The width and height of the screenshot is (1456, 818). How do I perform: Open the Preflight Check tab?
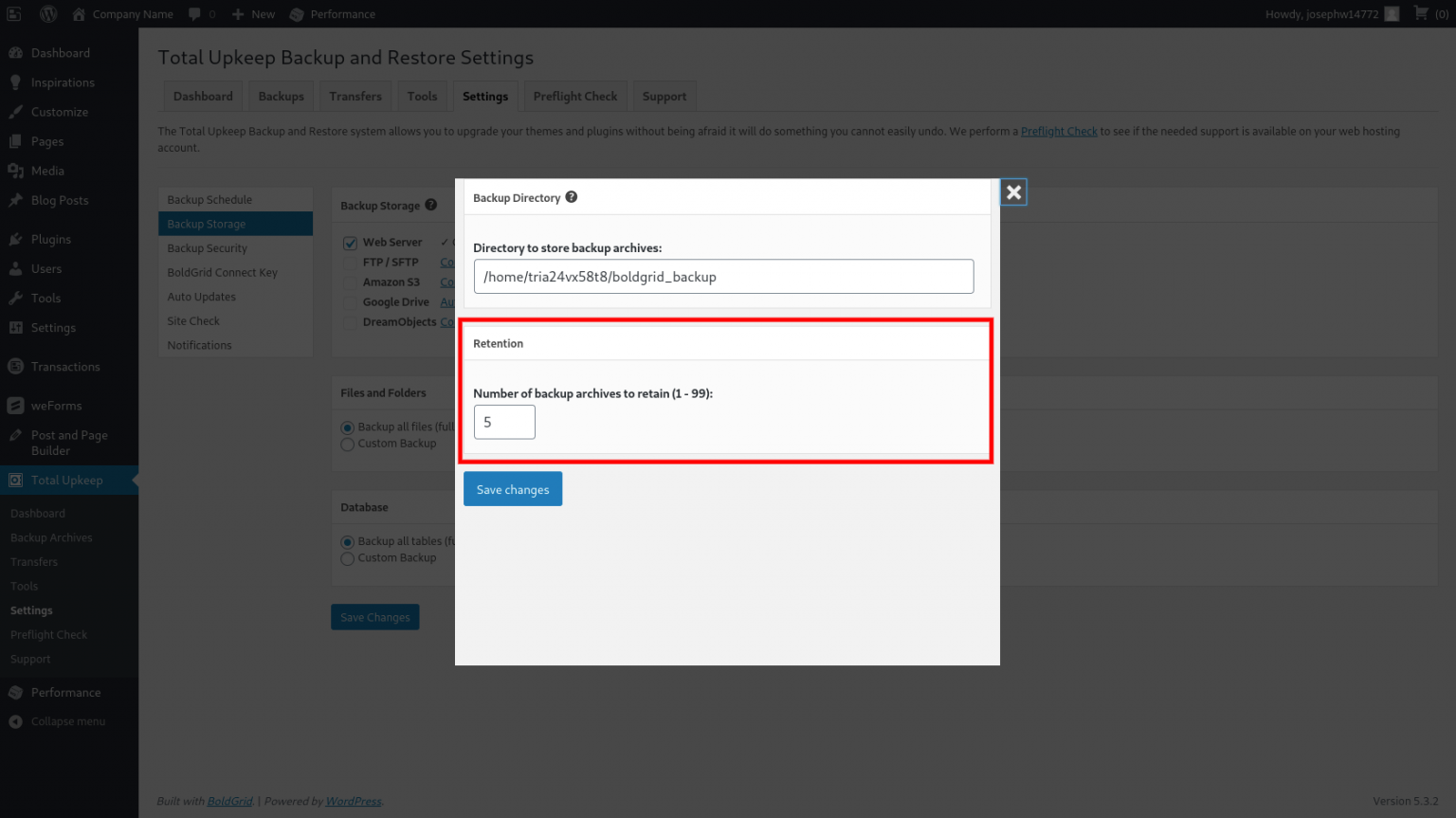(x=574, y=96)
